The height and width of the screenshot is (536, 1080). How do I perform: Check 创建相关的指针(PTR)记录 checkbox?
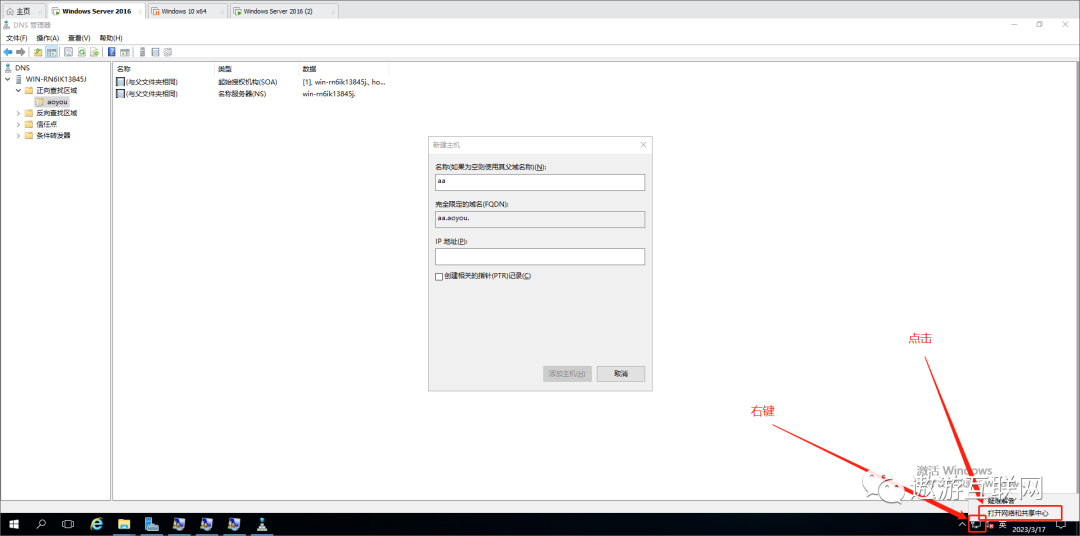point(439,276)
